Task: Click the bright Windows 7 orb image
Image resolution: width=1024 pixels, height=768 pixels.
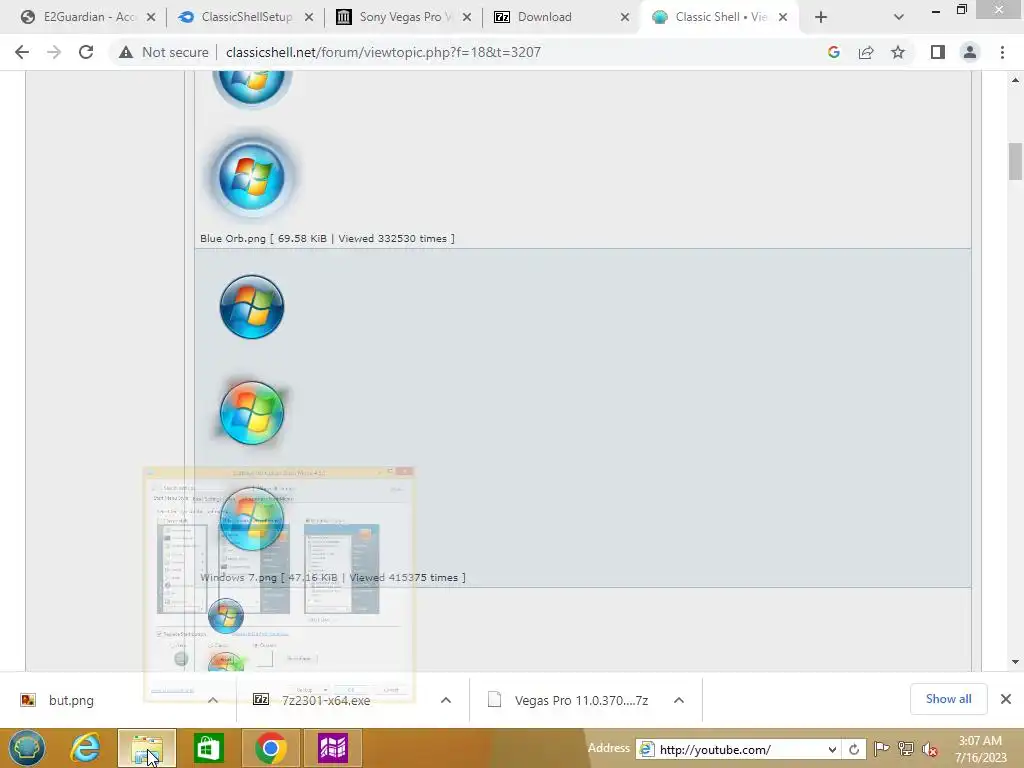Action: 251,413
